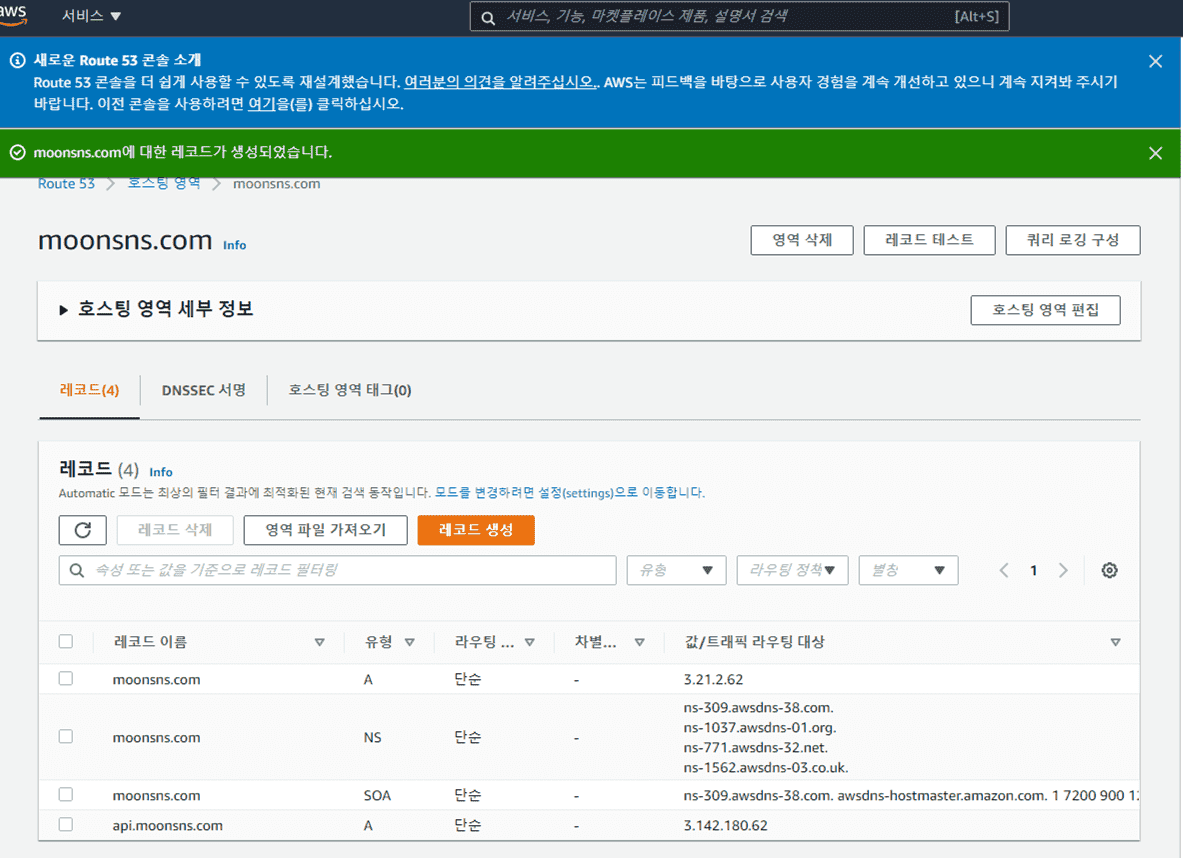The image size is (1183, 858).
Task: Open the 서비스 services dropdown
Action: (91, 16)
